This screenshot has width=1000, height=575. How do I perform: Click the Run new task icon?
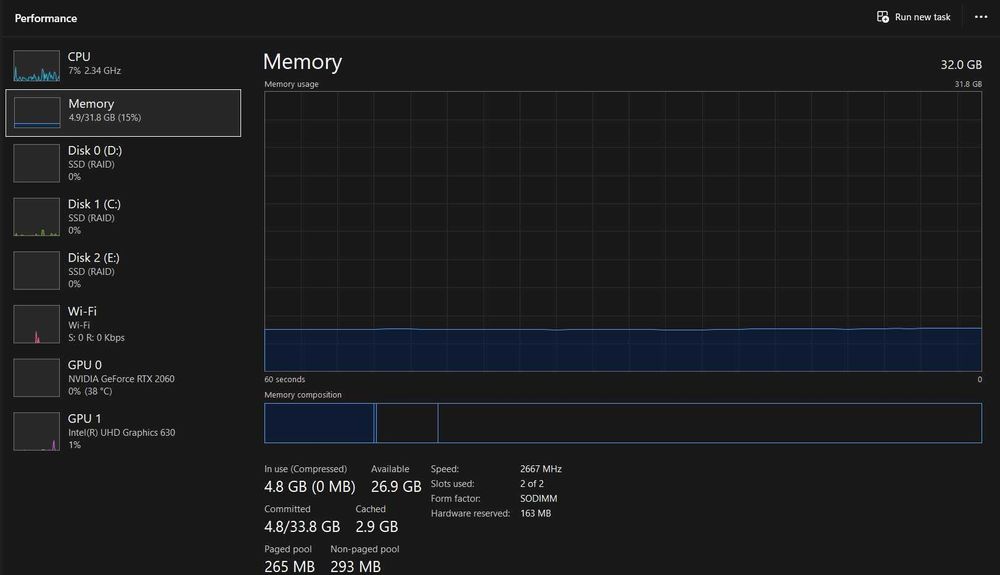(x=883, y=17)
